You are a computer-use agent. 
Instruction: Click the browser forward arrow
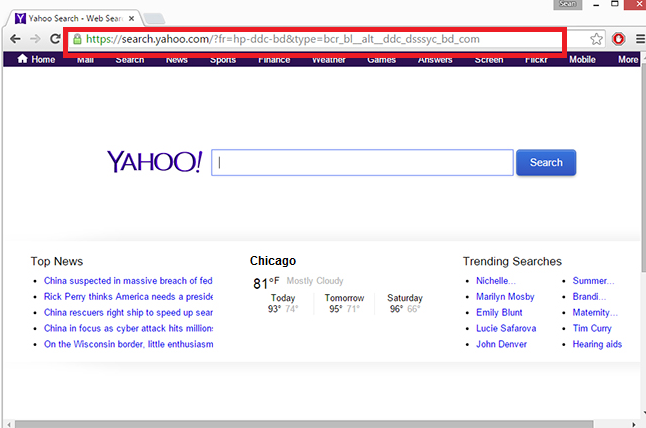[36, 39]
